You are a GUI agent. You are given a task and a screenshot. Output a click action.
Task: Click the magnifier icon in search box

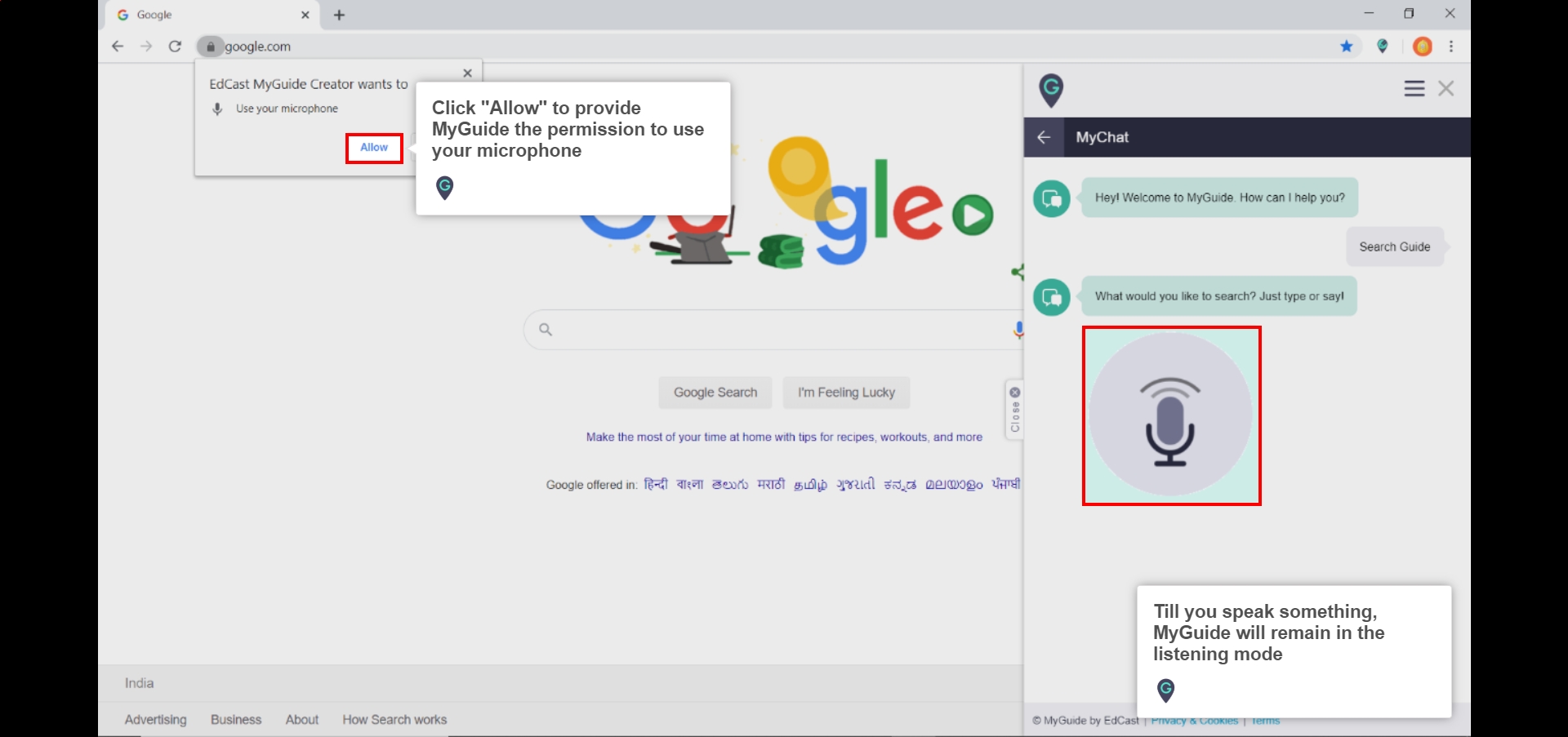coord(546,330)
